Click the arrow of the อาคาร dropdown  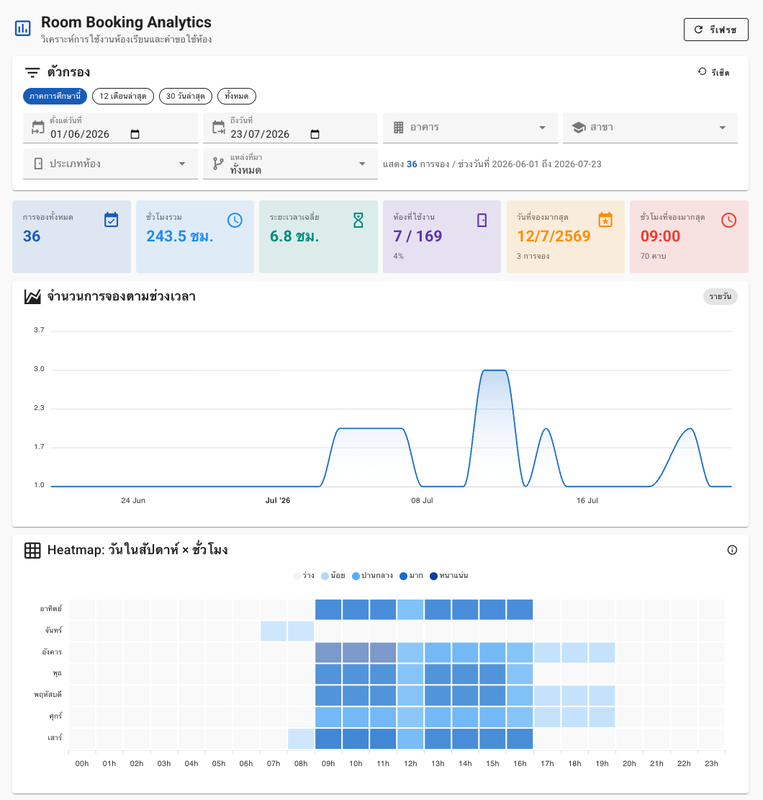coord(543,128)
